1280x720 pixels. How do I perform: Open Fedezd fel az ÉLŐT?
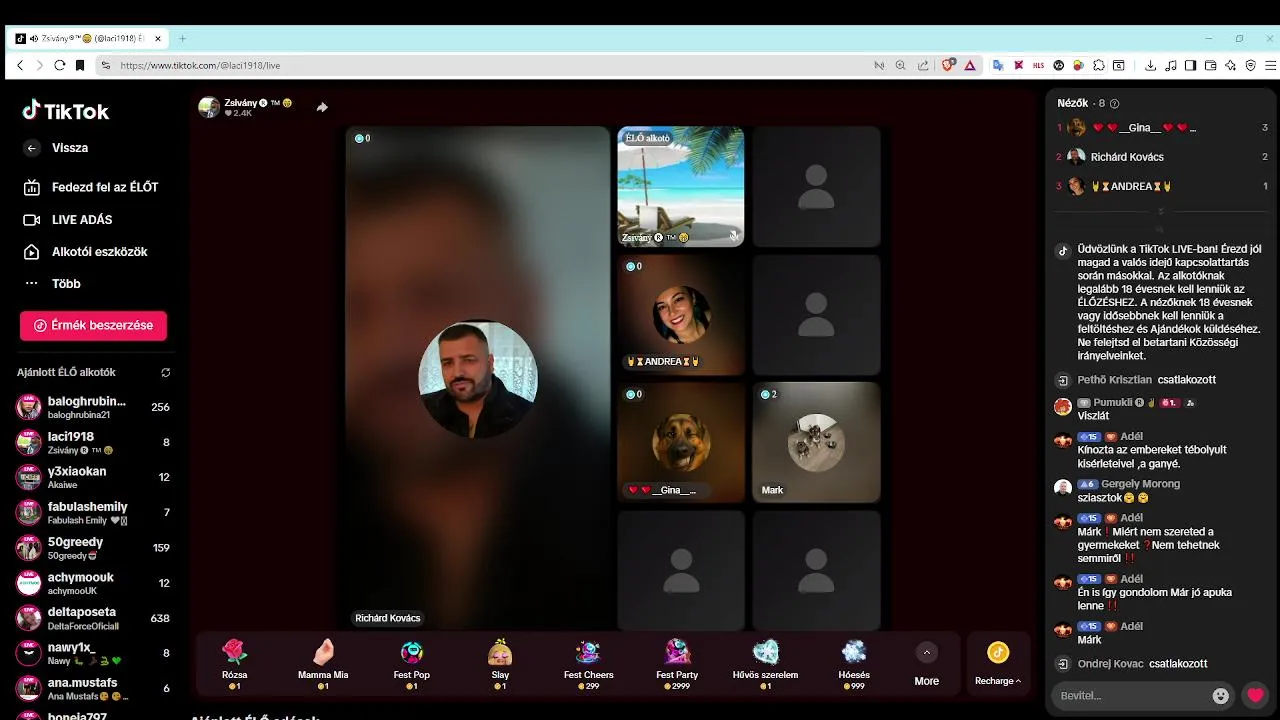[x=90, y=187]
